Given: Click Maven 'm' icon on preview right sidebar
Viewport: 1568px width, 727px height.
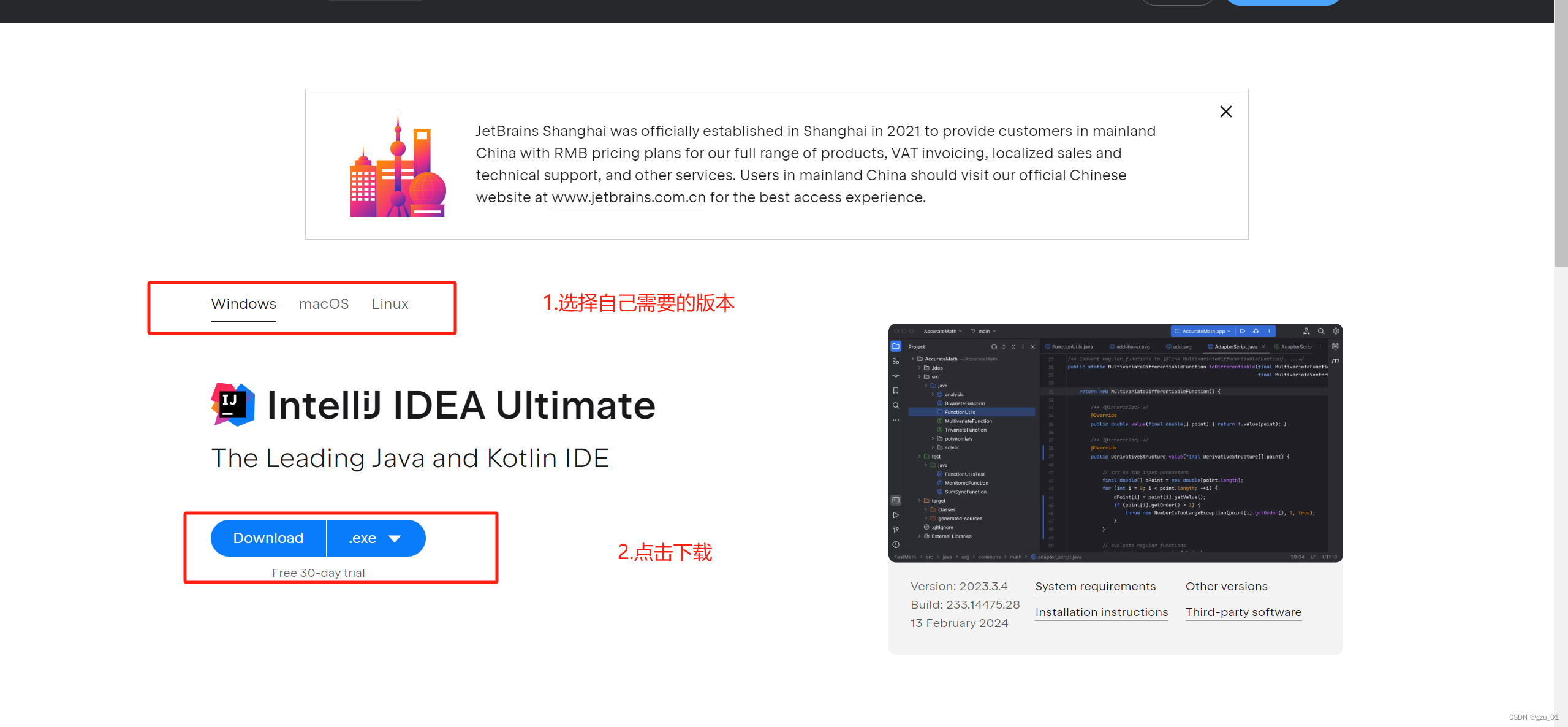Looking at the screenshot, I should (x=1335, y=361).
